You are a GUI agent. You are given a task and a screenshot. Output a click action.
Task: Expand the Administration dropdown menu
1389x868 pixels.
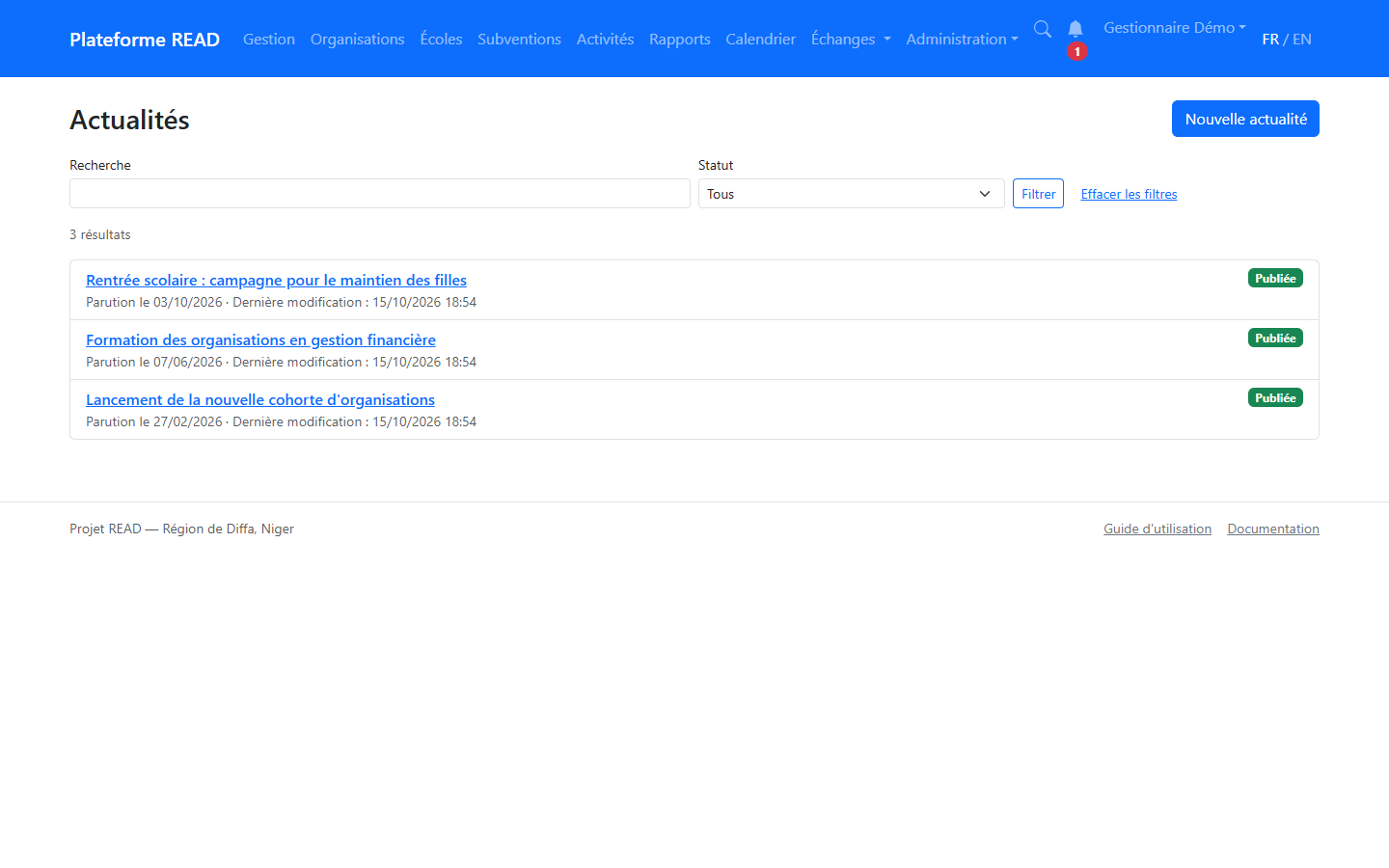pyautogui.click(x=962, y=39)
